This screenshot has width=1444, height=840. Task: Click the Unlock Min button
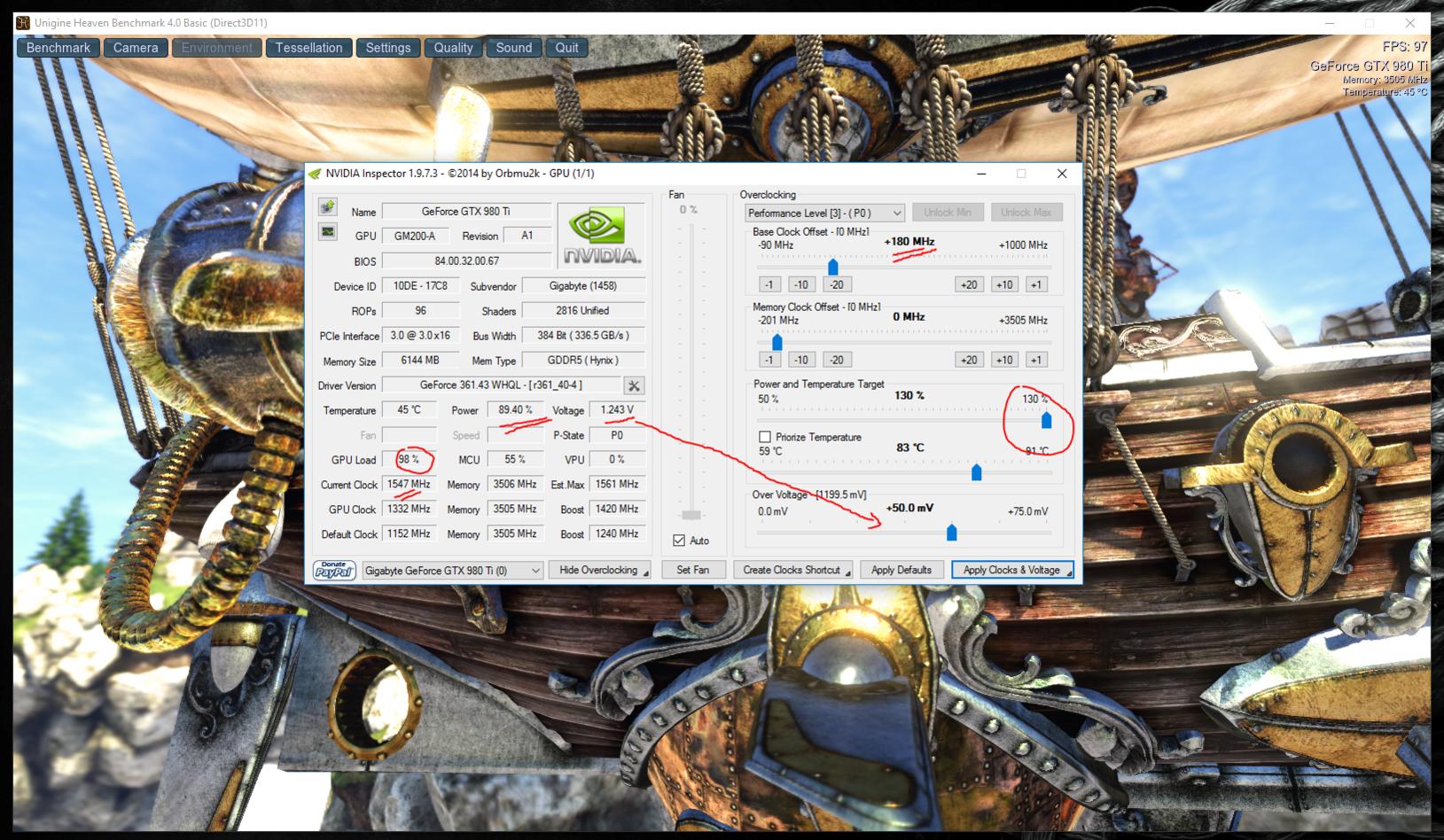948,213
